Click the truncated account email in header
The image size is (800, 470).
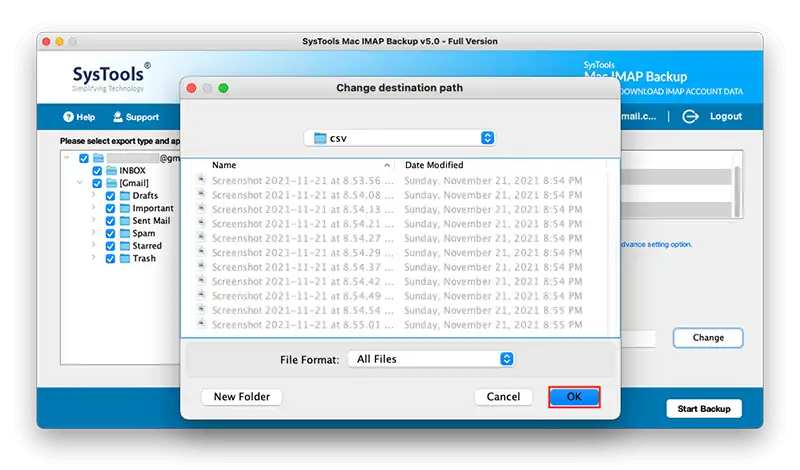(638, 116)
